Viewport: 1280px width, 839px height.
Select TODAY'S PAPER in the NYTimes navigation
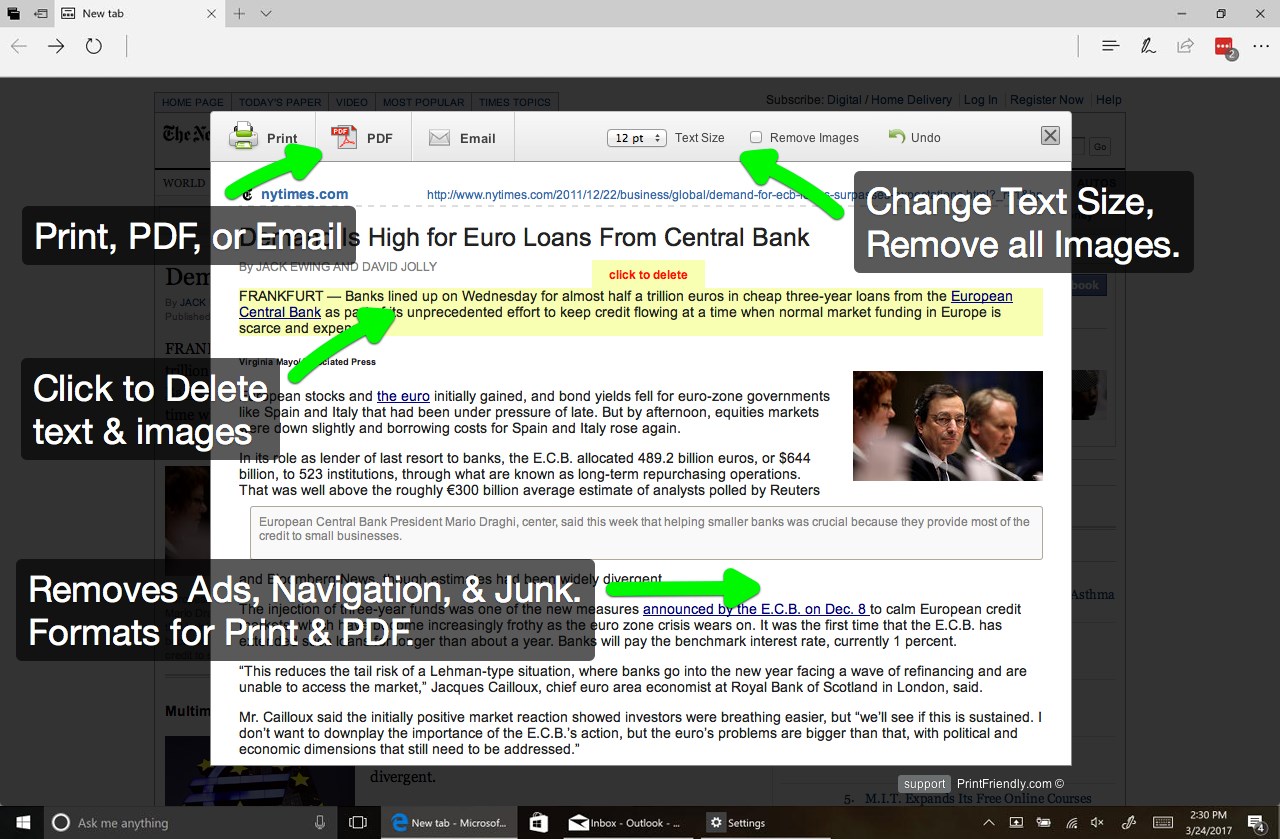(279, 101)
